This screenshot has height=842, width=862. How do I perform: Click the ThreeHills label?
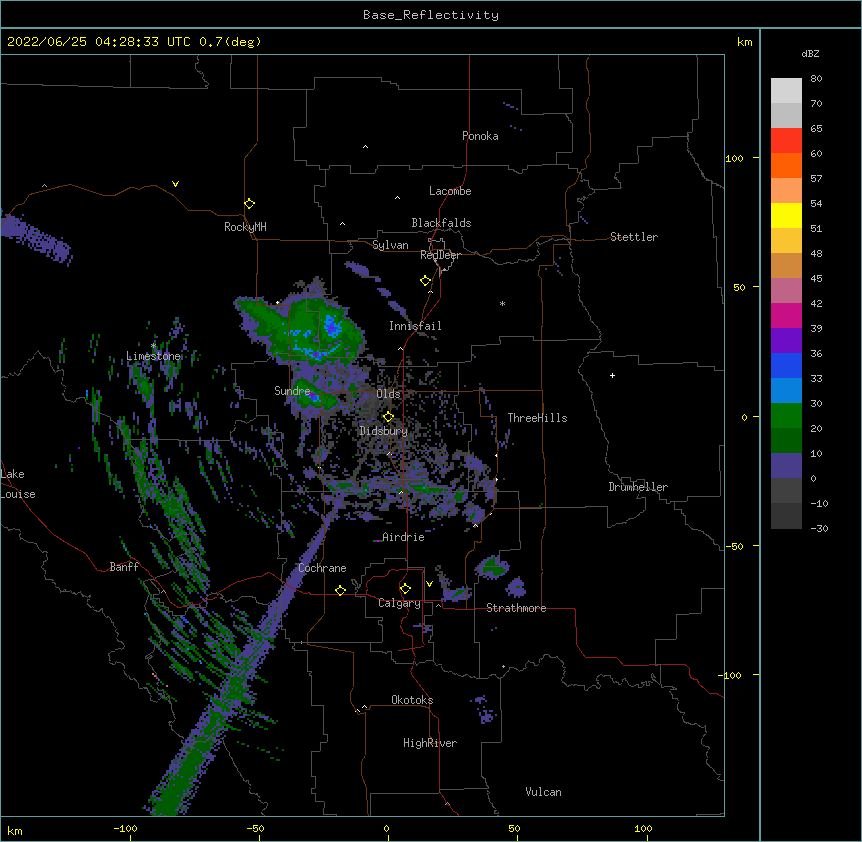[537, 418]
